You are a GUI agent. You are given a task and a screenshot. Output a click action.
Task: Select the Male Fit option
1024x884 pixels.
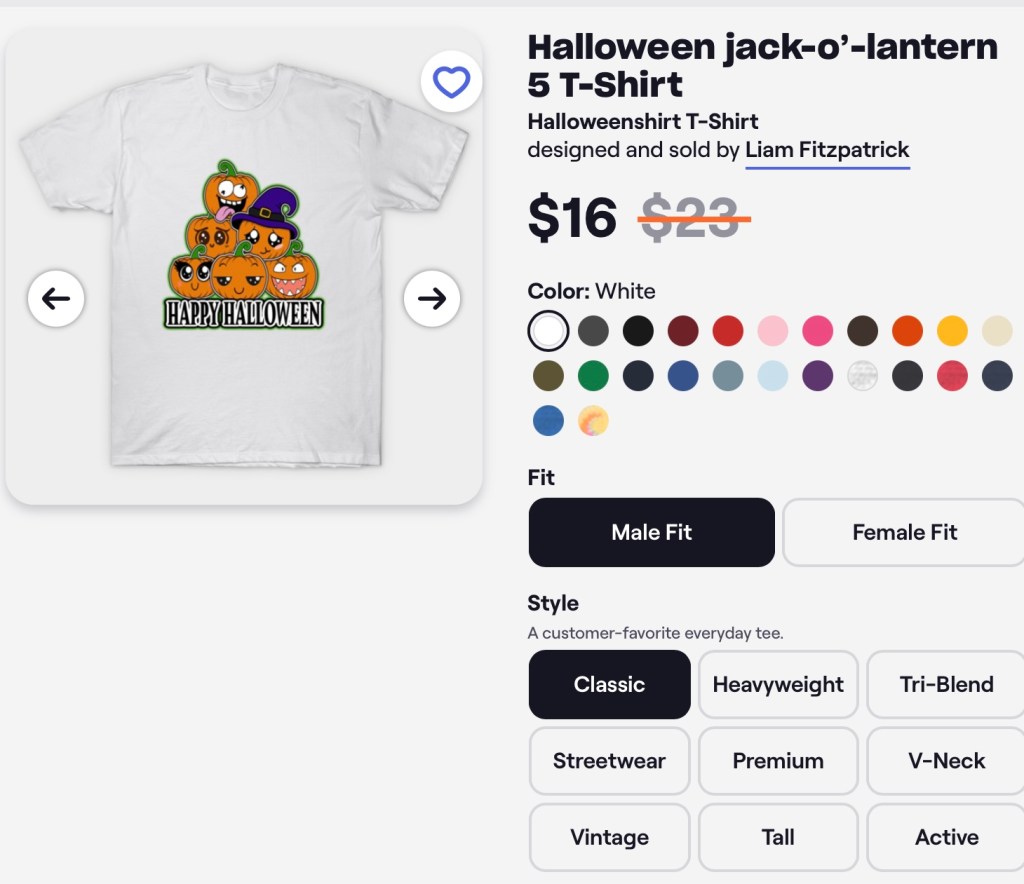tap(651, 532)
